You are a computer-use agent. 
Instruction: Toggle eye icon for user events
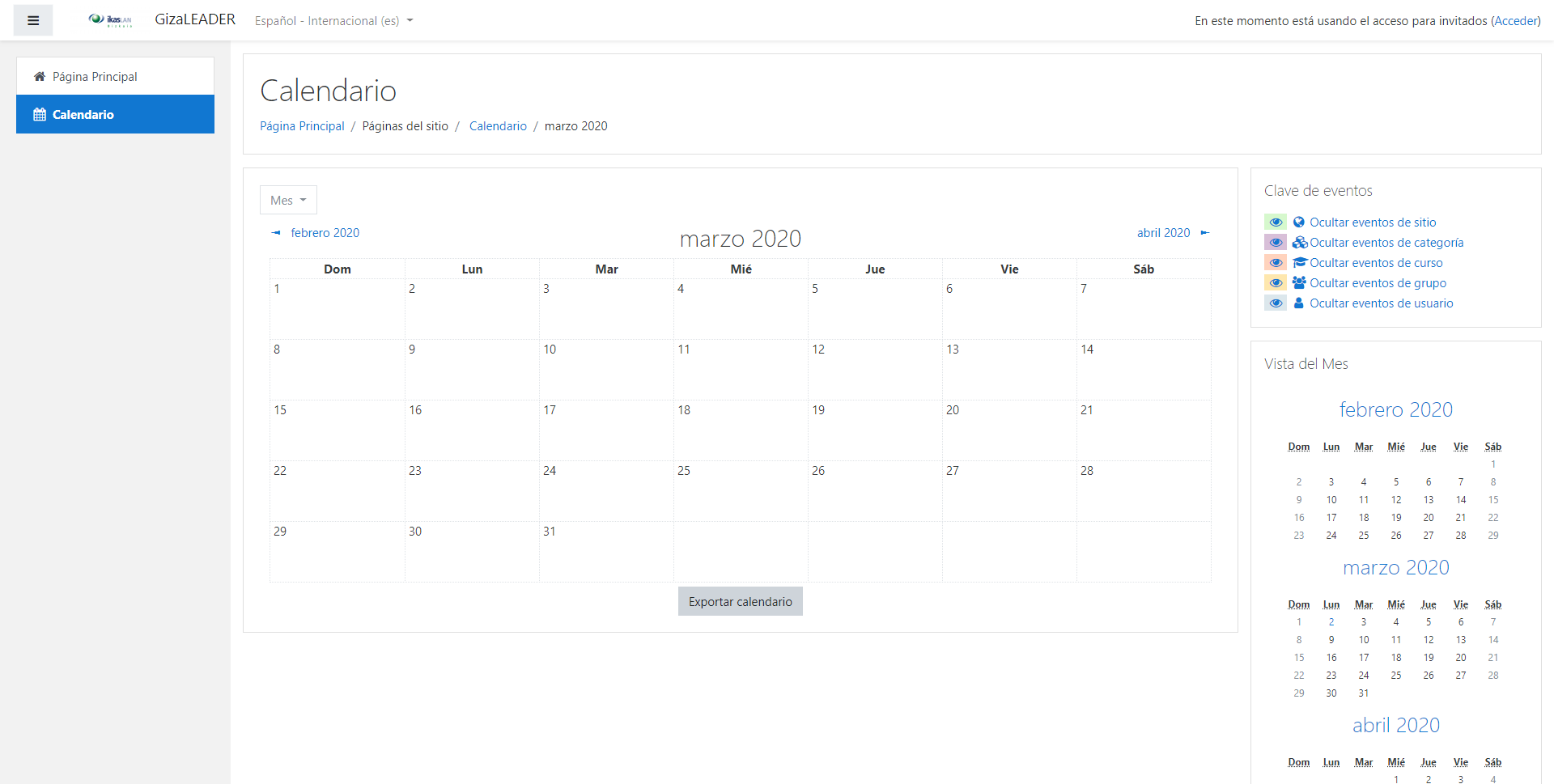(x=1276, y=303)
